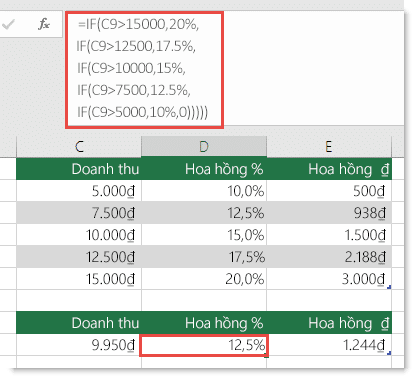Select the 12,5% cell beside 9.950đ
The image size is (419, 383).
tap(204, 345)
